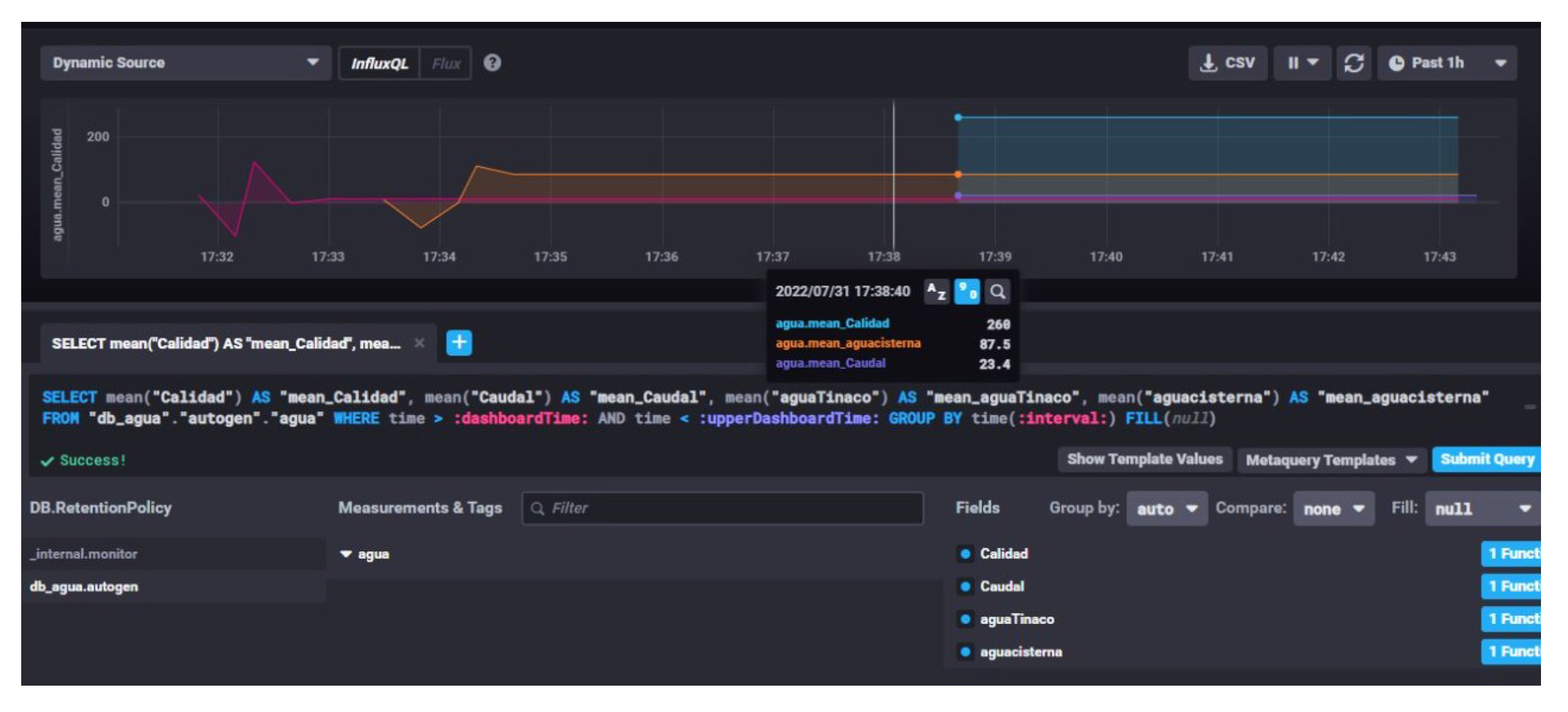
Task: Toggle the Caudal field selection
Action: [1001, 586]
